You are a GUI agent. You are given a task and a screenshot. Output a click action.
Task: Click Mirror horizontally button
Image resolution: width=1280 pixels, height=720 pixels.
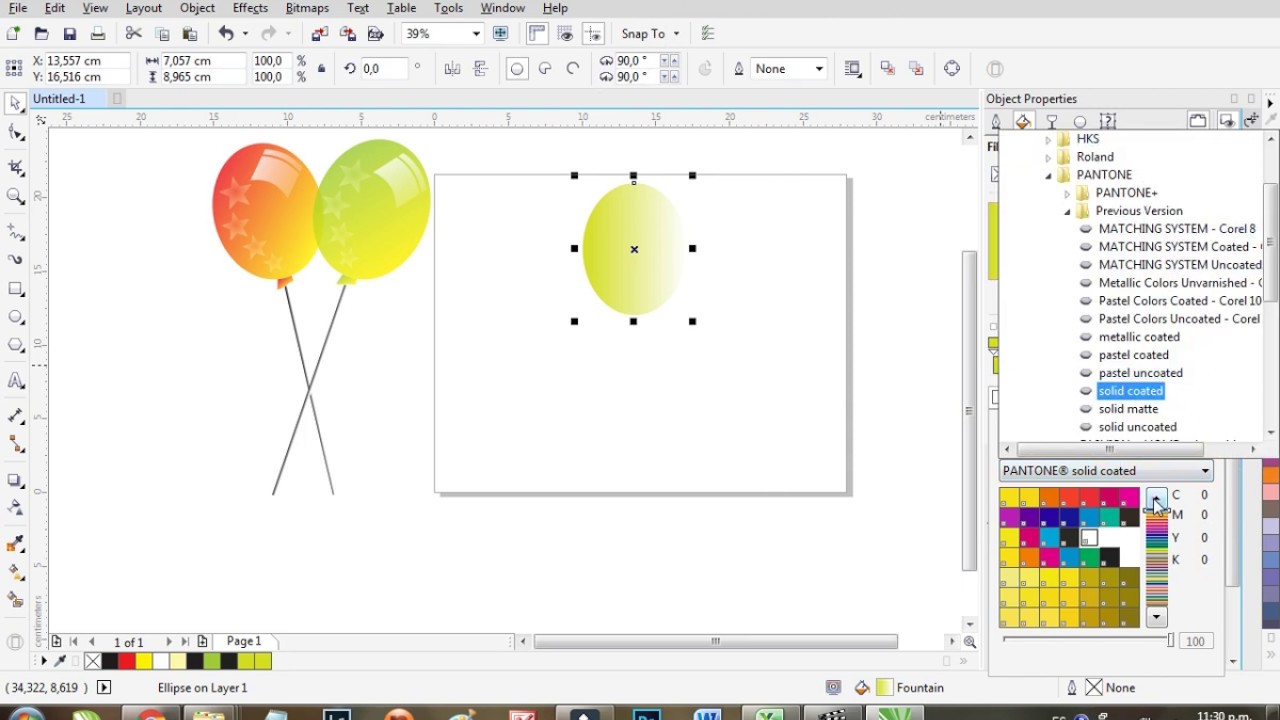pyautogui.click(x=453, y=69)
